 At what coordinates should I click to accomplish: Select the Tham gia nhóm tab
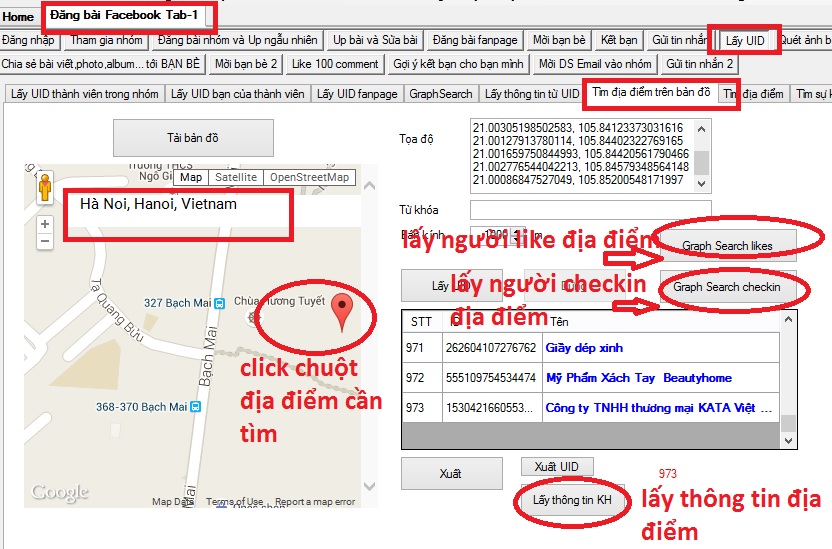(x=107, y=40)
